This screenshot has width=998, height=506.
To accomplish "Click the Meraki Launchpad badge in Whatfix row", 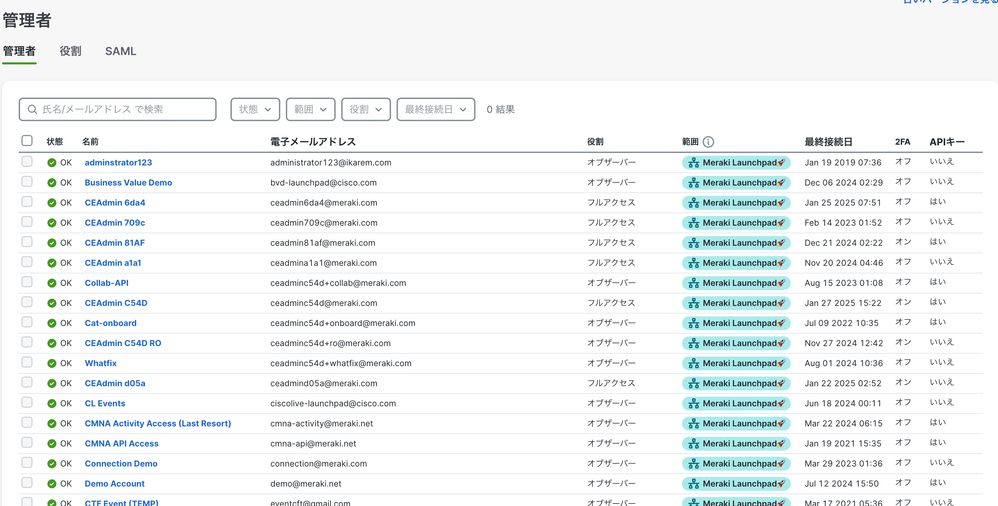I will coord(736,363).
